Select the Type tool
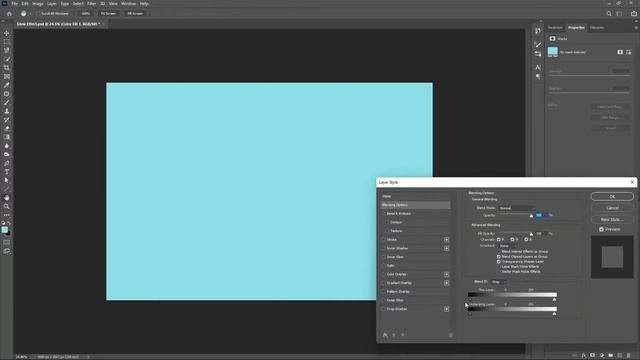Screen dimensions: 640x360 (x=7, y=172)
